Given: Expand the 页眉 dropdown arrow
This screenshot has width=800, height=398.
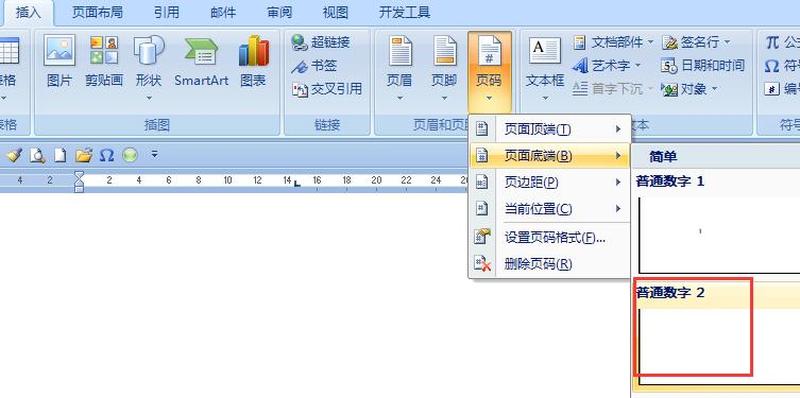Looking at the screenshot, I should click(x=399, y=97).
